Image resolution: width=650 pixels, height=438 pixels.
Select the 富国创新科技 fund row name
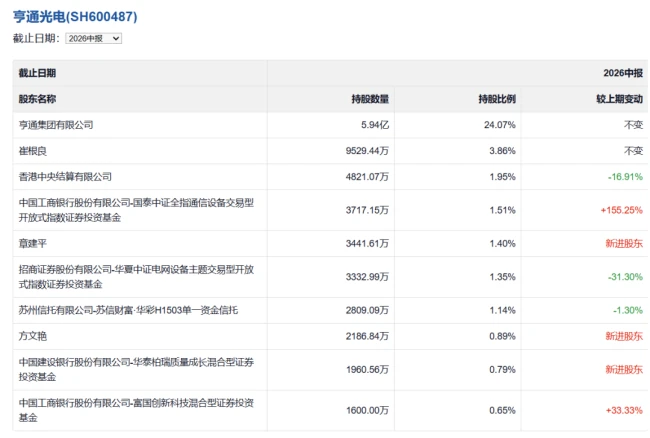[136, 410]
